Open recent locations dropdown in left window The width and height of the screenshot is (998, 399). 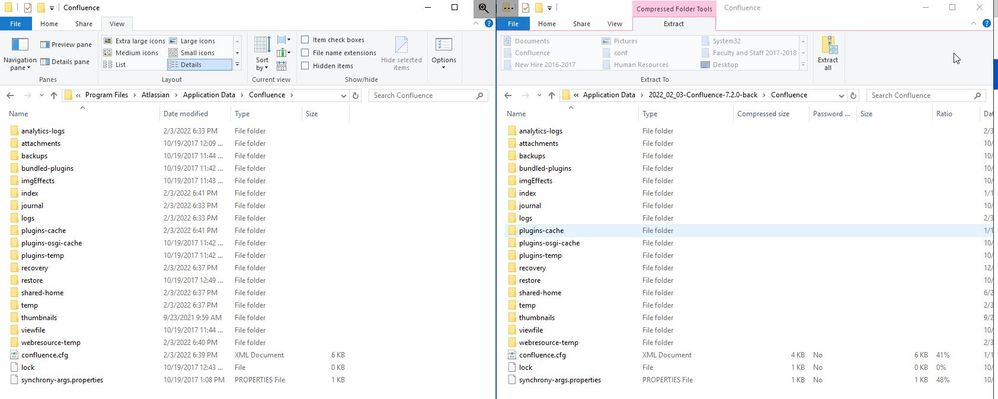tap(41, 95)
